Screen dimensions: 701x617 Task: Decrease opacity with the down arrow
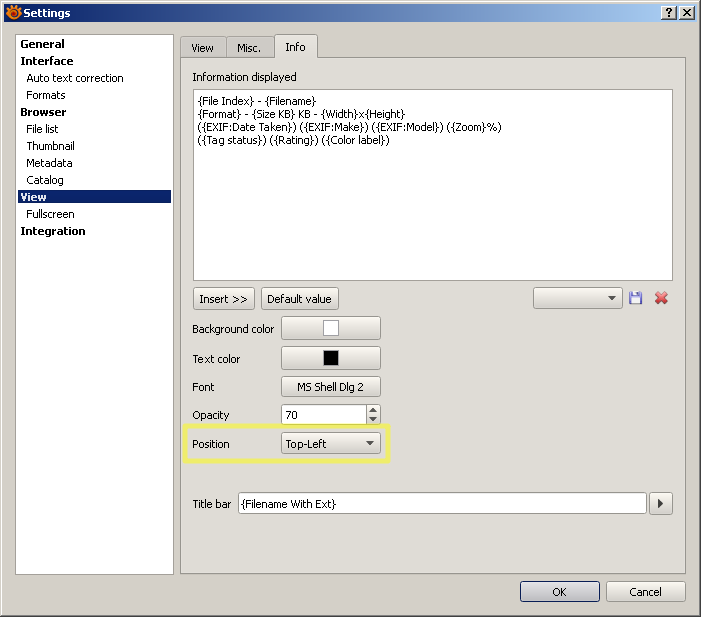[x=373, y=419]
